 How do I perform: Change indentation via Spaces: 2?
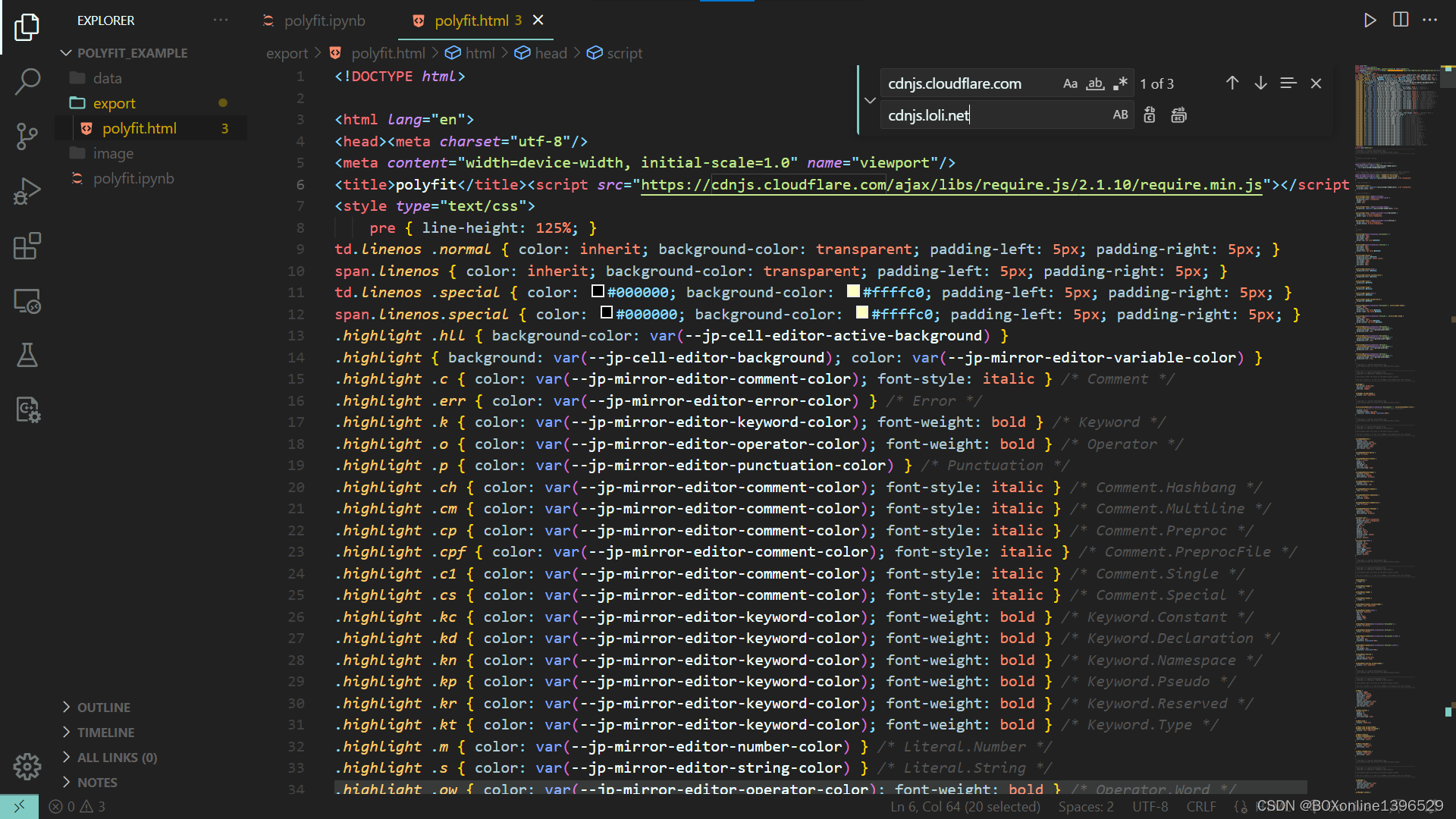click(1086, 807)
